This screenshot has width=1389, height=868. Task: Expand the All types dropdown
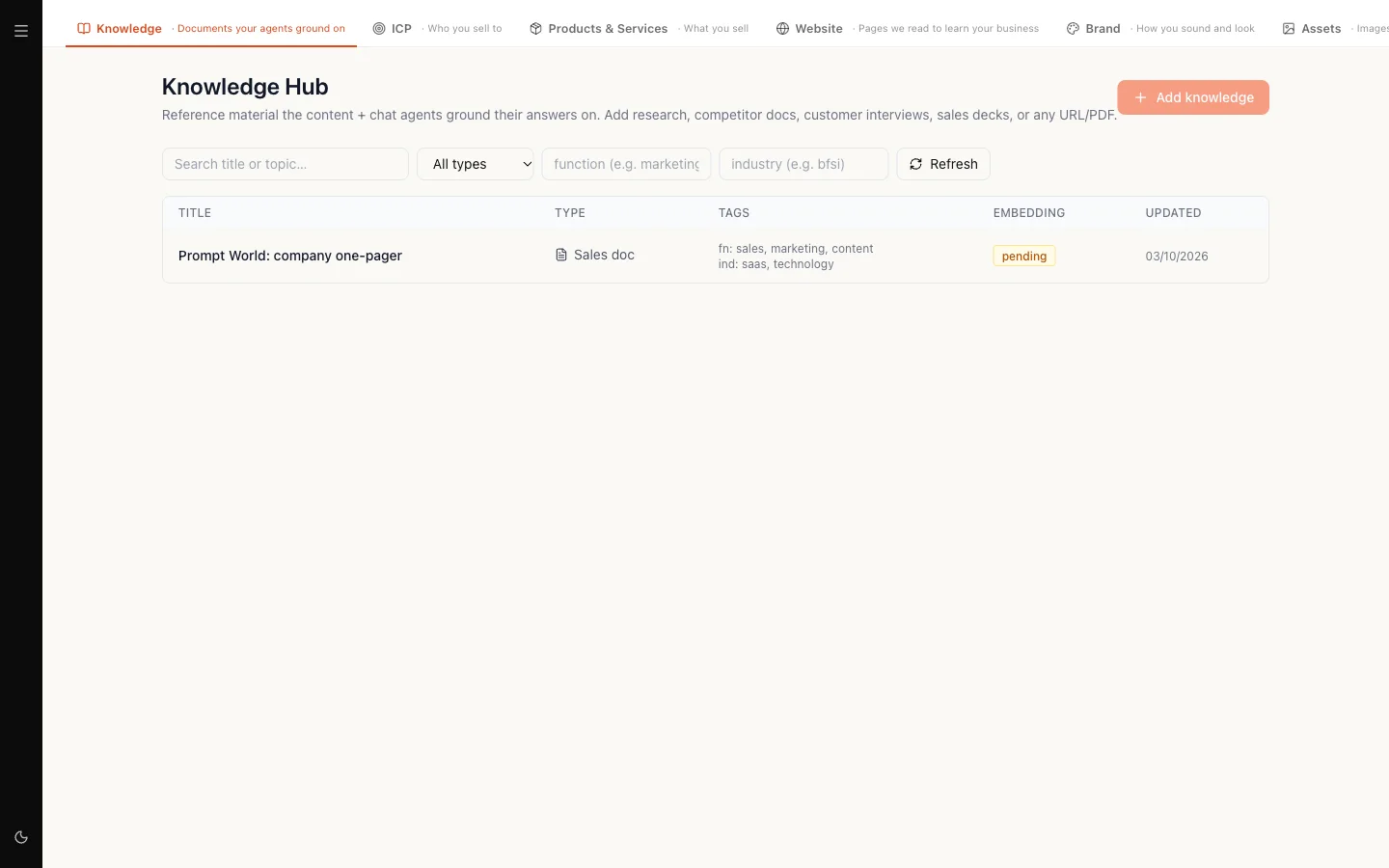tap(476, 164)
